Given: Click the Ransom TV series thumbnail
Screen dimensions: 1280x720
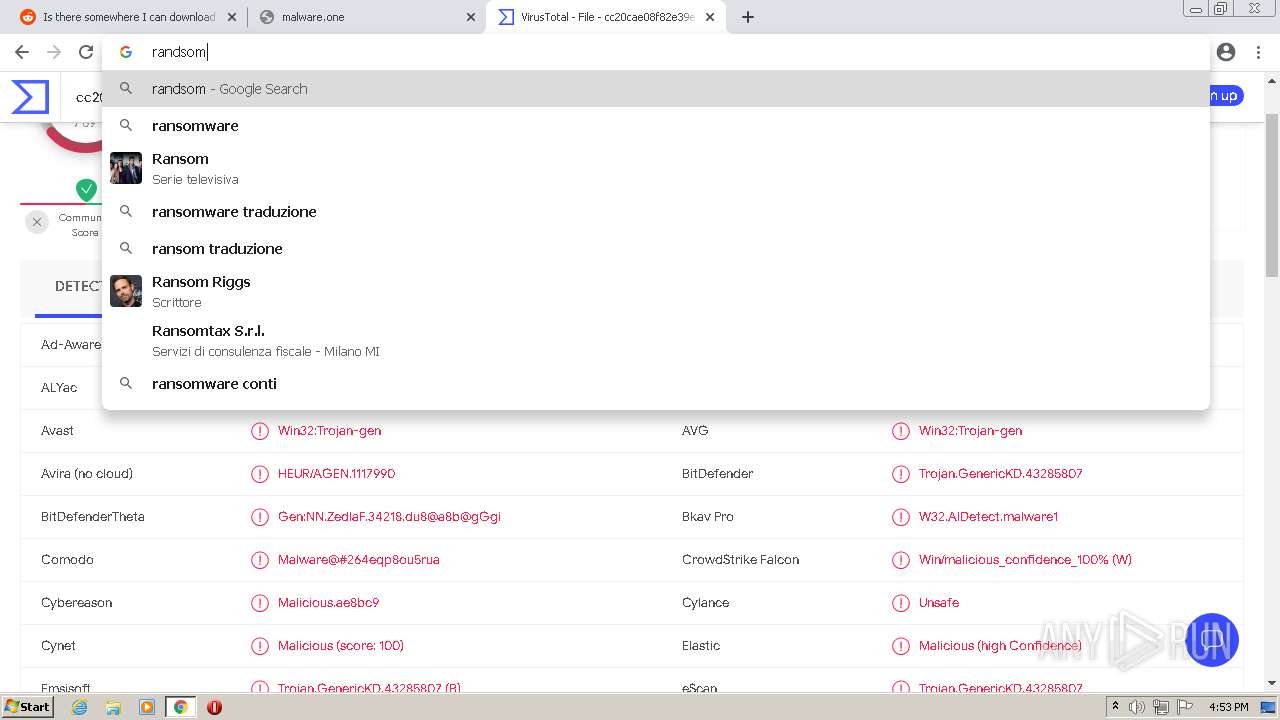Looking at the screenshot, I should point(126,168).
